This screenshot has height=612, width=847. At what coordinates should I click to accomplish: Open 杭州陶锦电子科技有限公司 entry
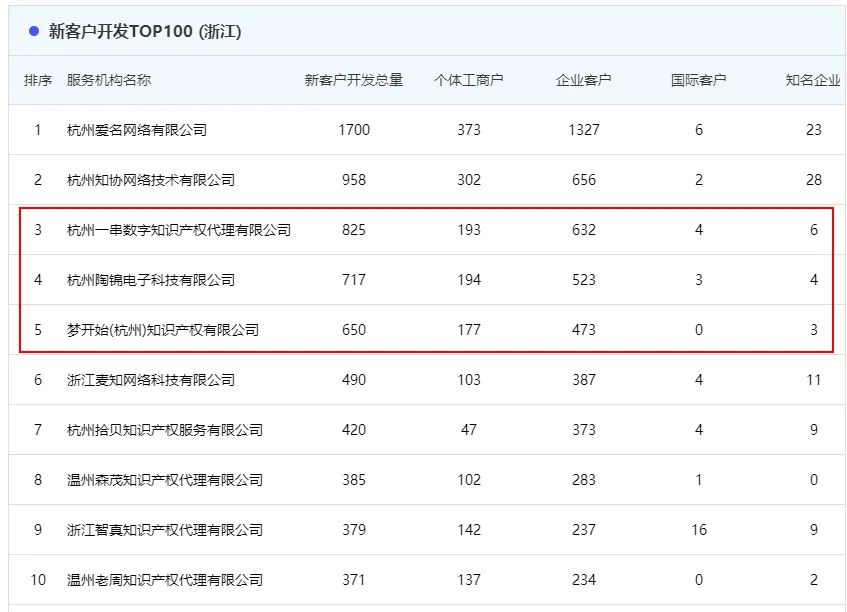151,280
